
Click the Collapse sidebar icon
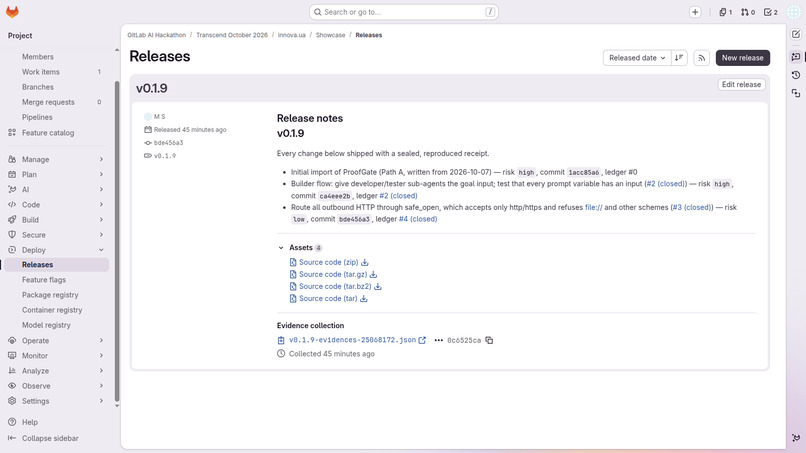coord(12,438)
